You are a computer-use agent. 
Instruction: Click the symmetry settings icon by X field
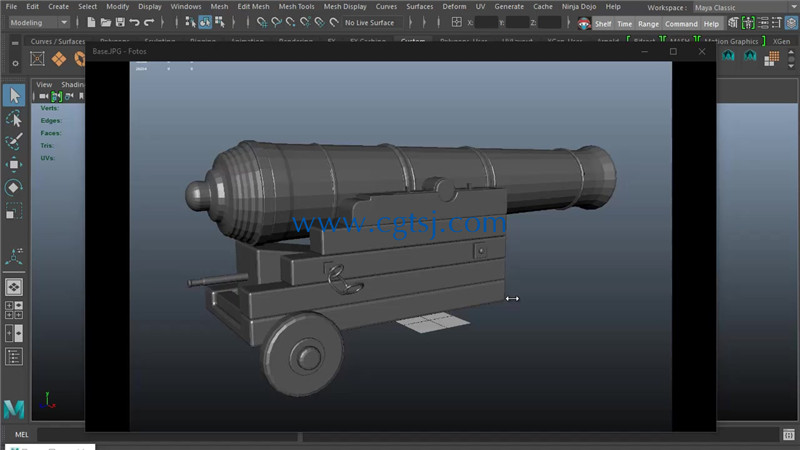coord(457,22)
